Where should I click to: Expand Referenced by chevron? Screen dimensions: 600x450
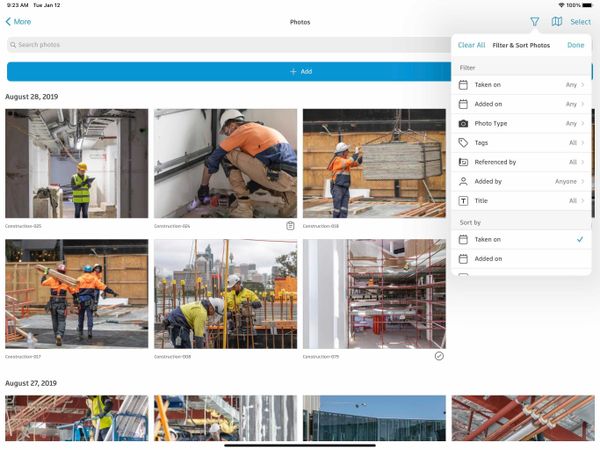coord(583,162)
